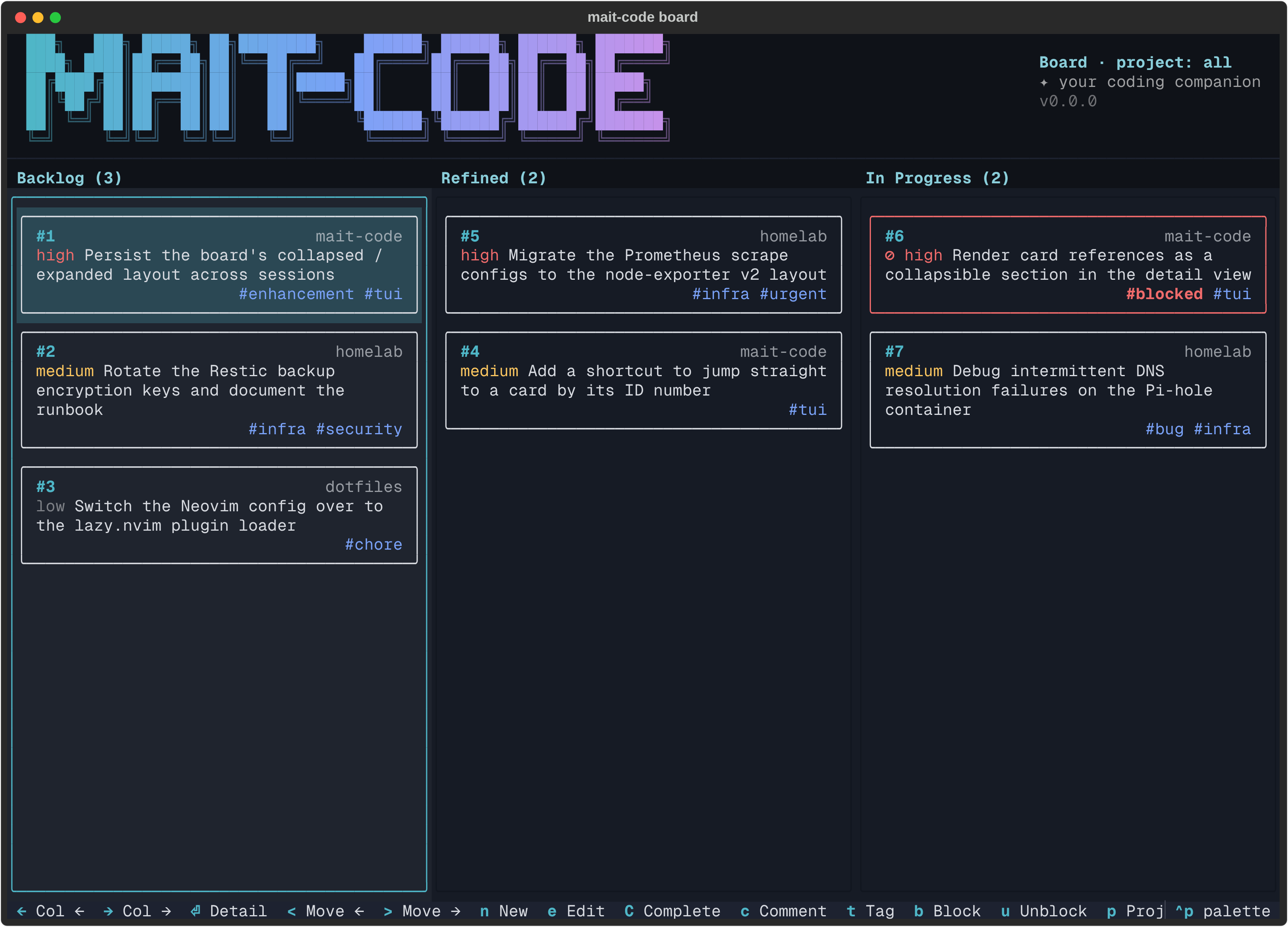Screen dimensions: 1288x927
Task: Click the 'C Complete' footer shortcut
Action: coord(672,910)
